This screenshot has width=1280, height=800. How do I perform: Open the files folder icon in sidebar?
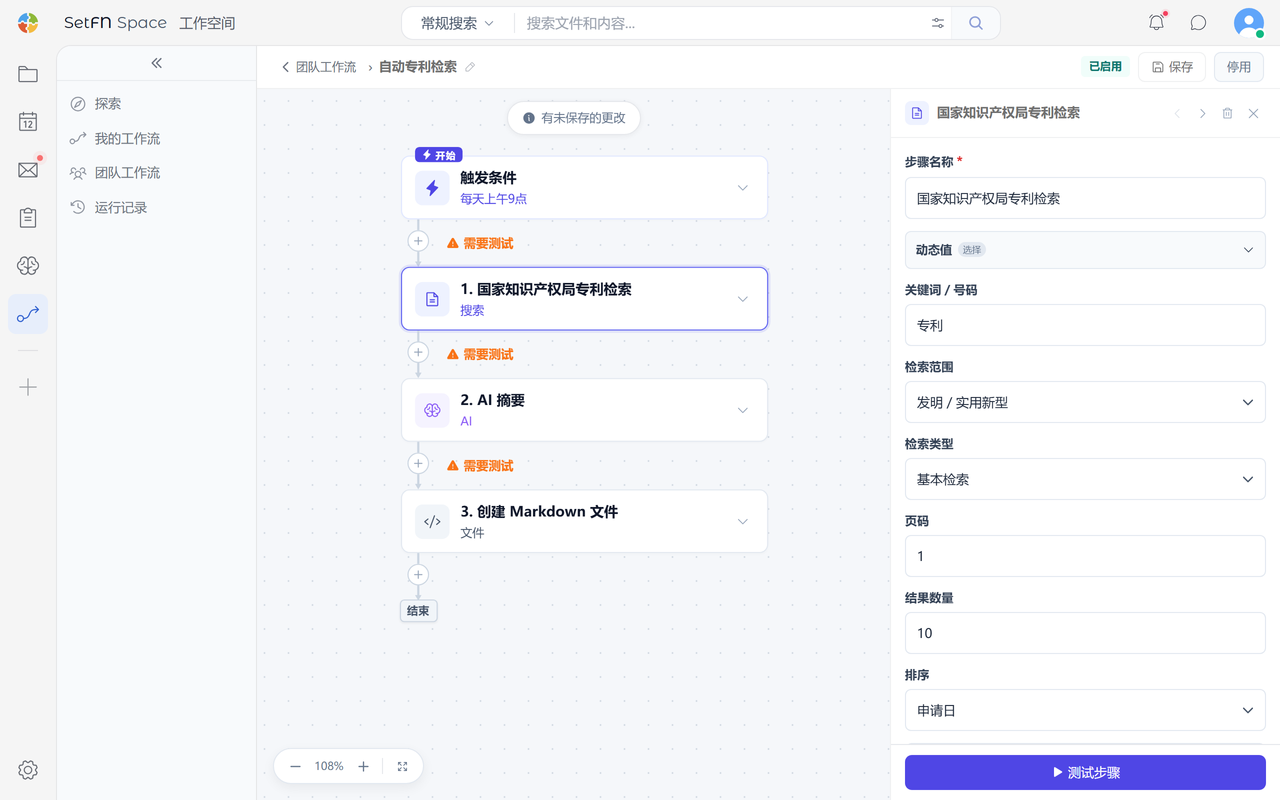point(28,74)
